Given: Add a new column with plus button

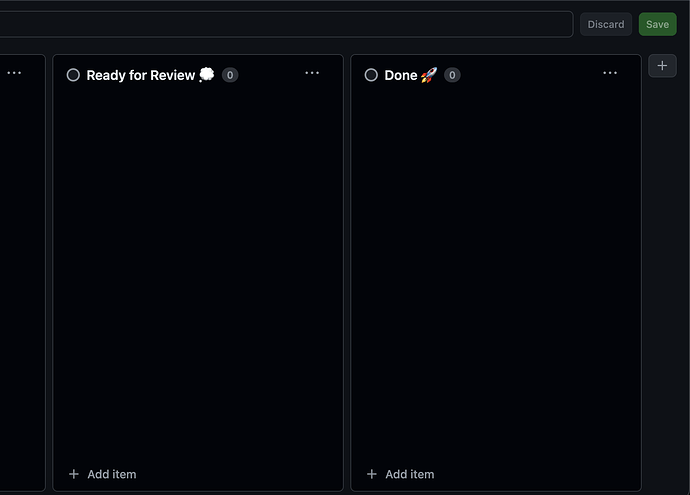Looking at the screenshot, I should [662, 65].
